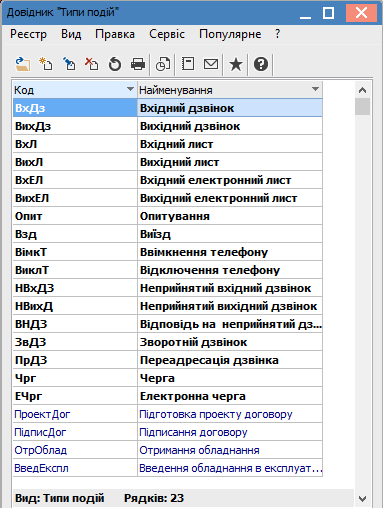Viewport: 383px width, 508px height.
Task: Open help via question mark icon
Action: [261, 64]
